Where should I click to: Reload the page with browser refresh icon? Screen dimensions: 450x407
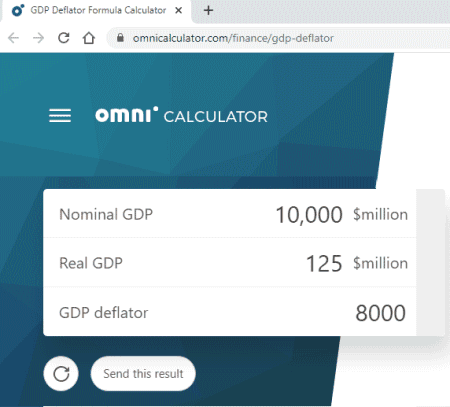click(64, 38)
